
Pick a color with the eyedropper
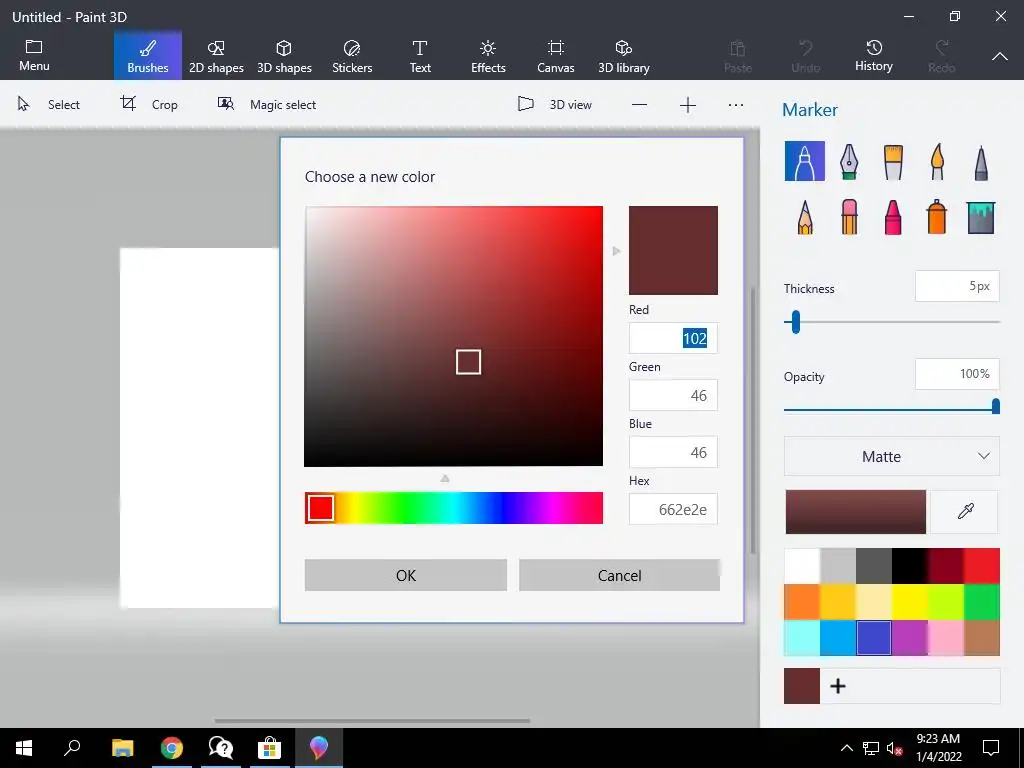(965, 511)
